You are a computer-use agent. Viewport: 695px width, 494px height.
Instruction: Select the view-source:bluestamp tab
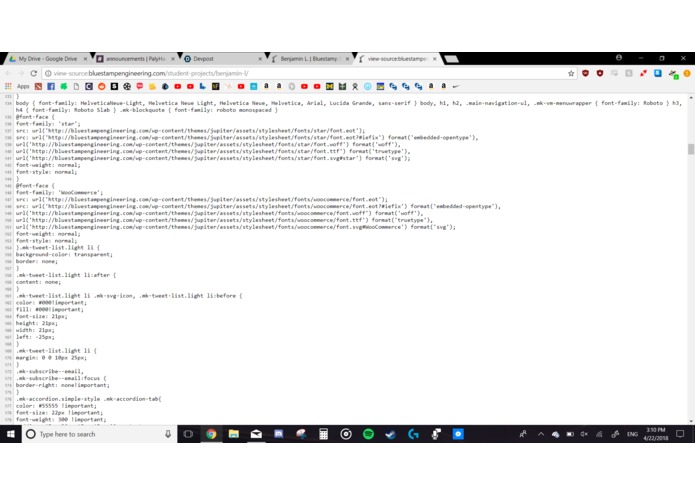(397, 58)
